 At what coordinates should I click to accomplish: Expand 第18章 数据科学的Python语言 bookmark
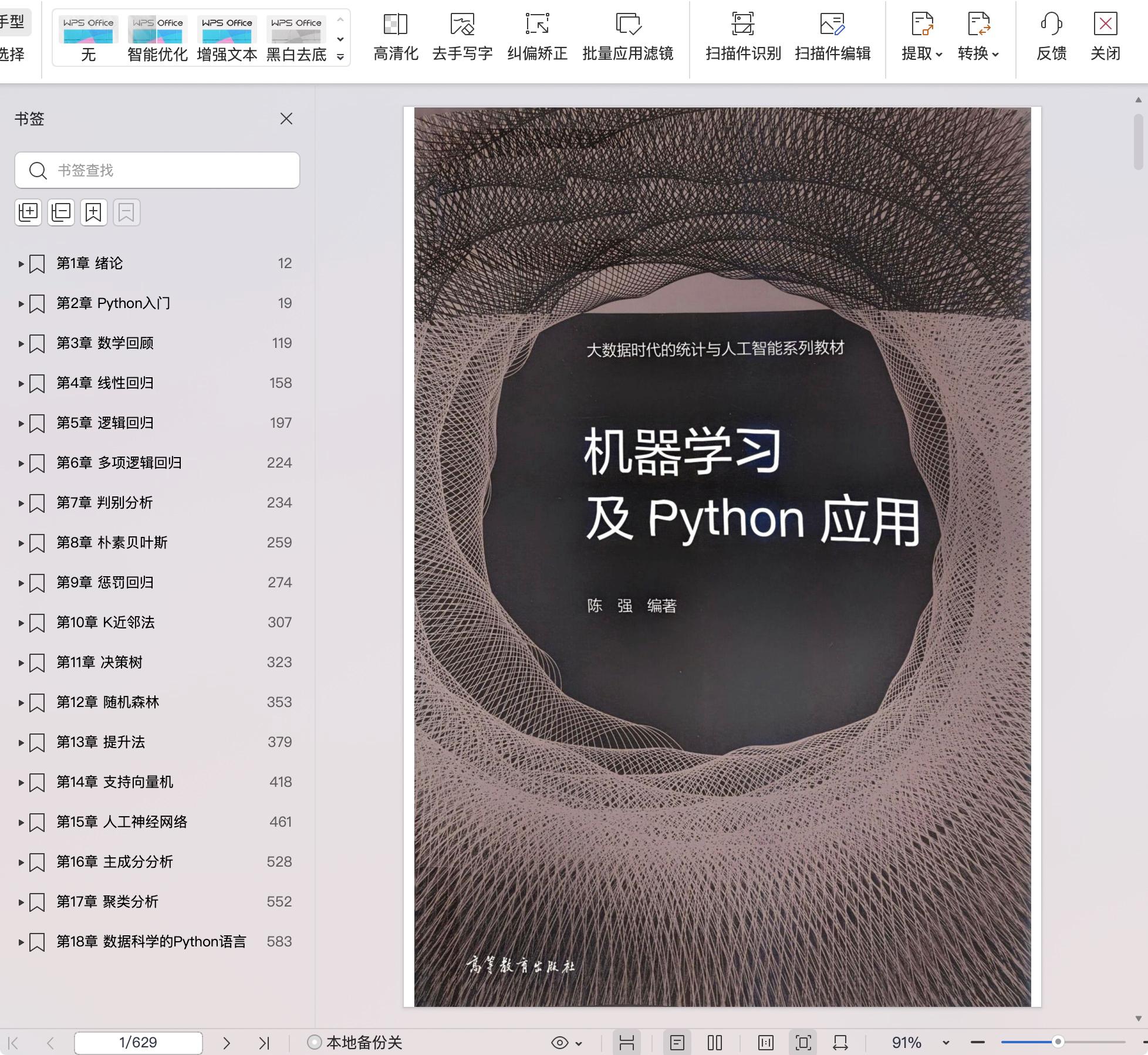(21, 942)
